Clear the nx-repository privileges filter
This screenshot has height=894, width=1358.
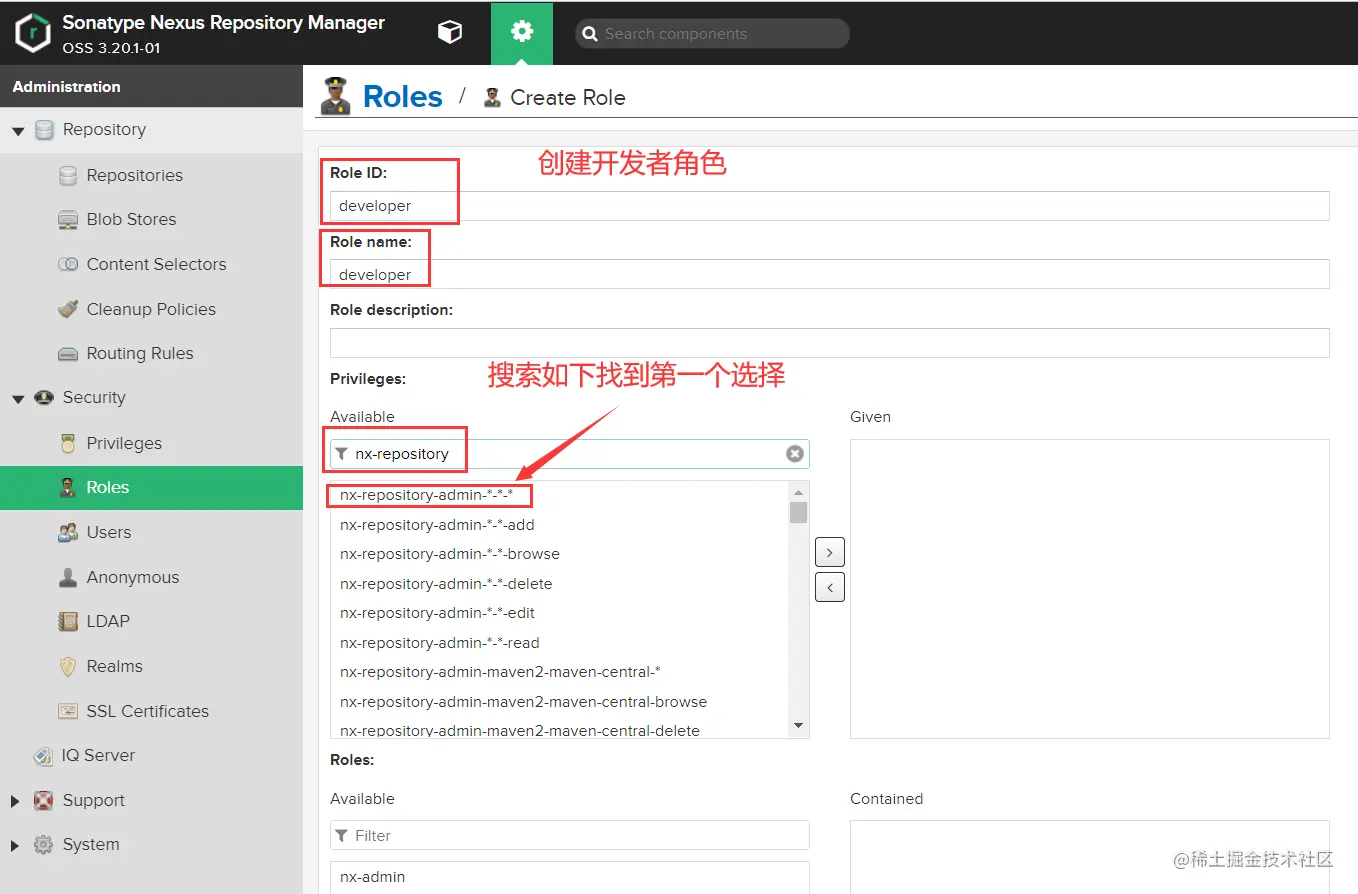pos(795,454)
